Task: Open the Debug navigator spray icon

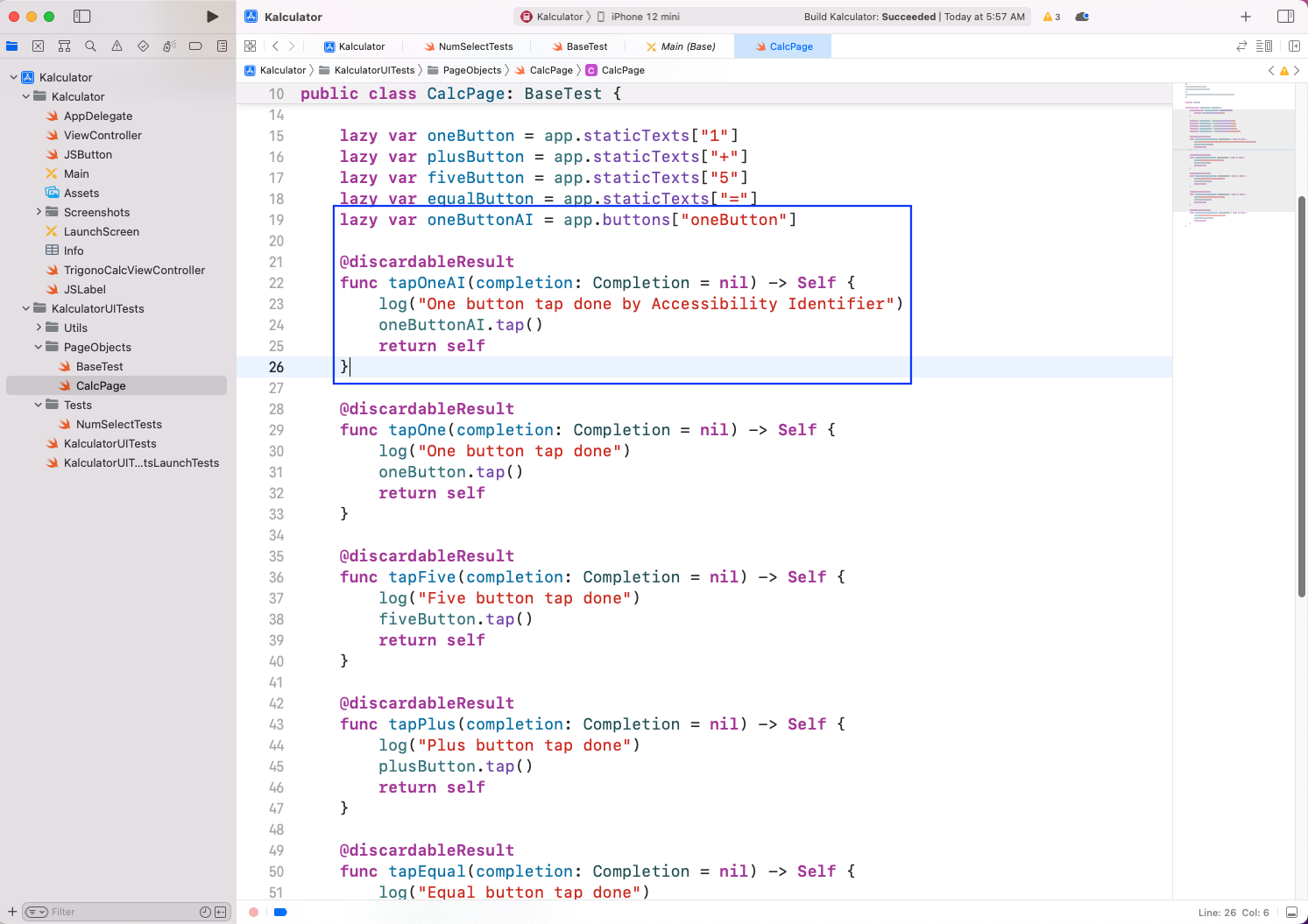Action: (169, 46)
